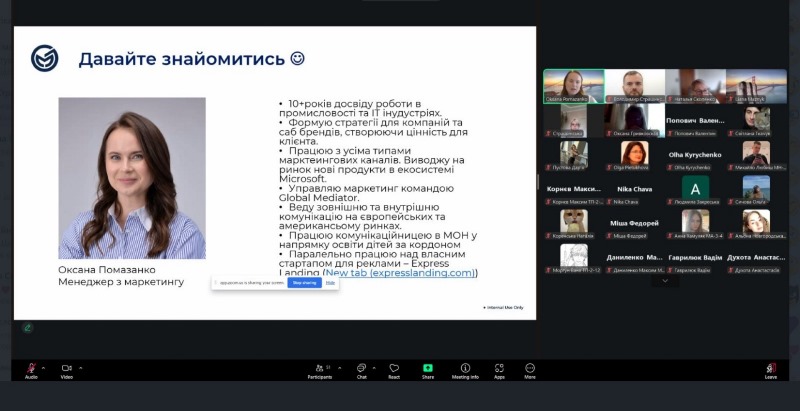
Task: Click muted mic icon beside Міша Федорей label
Action: [x=609, y=236]
